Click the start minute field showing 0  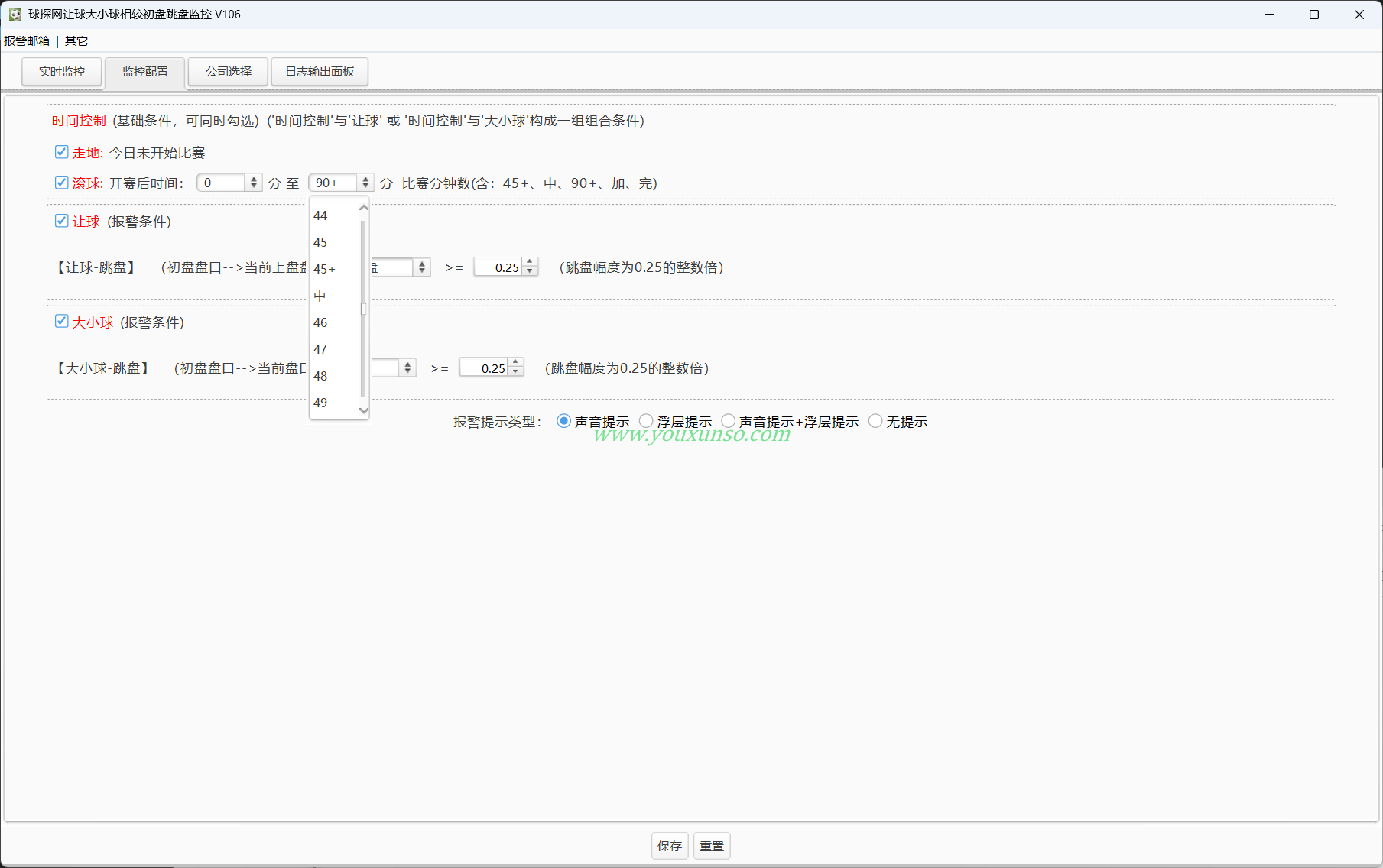(x=222, y=183)
